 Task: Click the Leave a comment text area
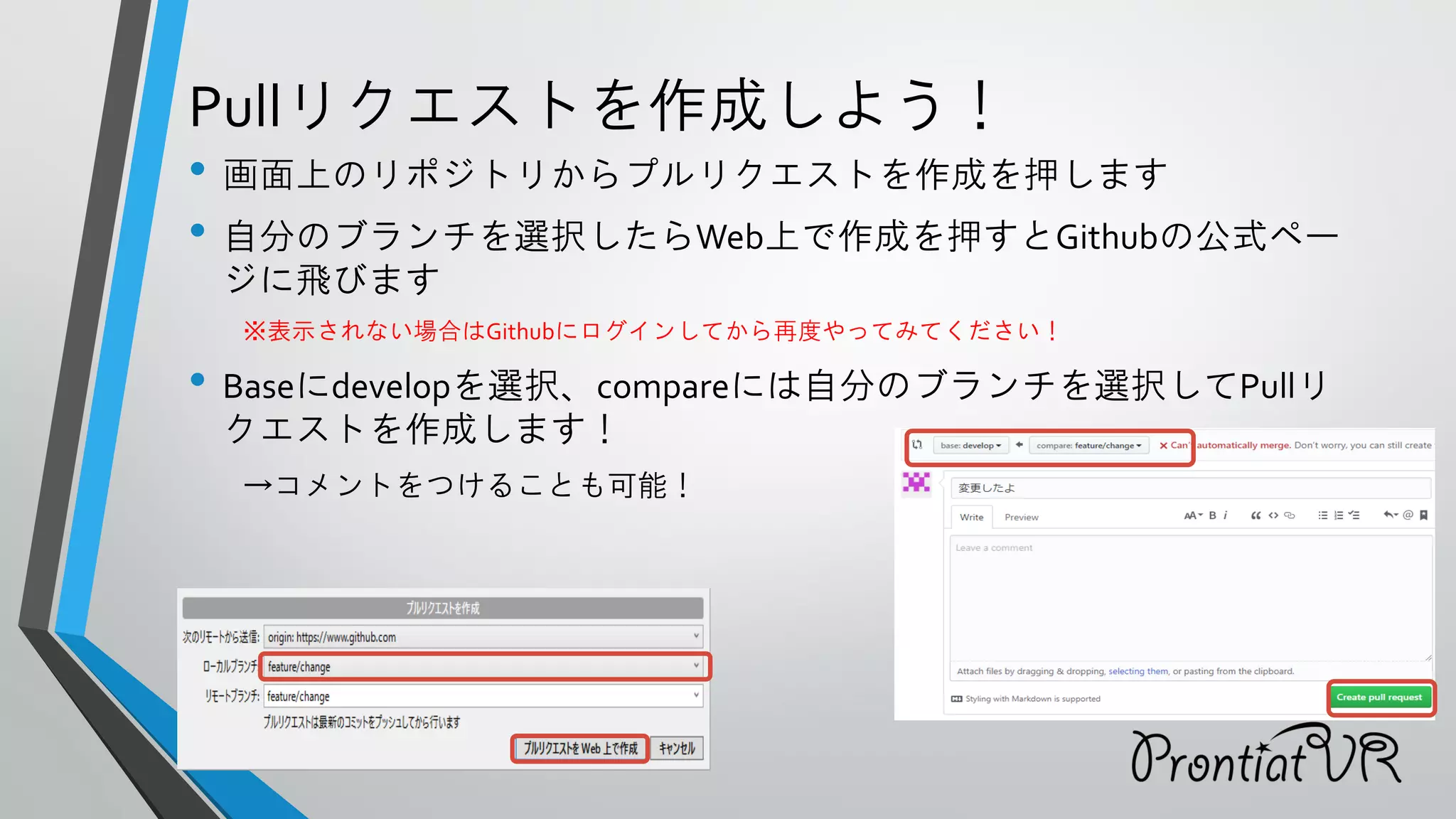click(1190, 598)
